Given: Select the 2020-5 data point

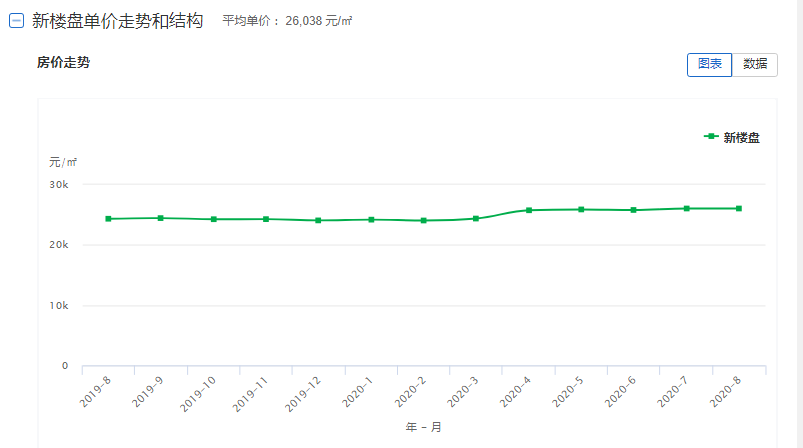Looking at the screenshot, I should tap(582, 209).
